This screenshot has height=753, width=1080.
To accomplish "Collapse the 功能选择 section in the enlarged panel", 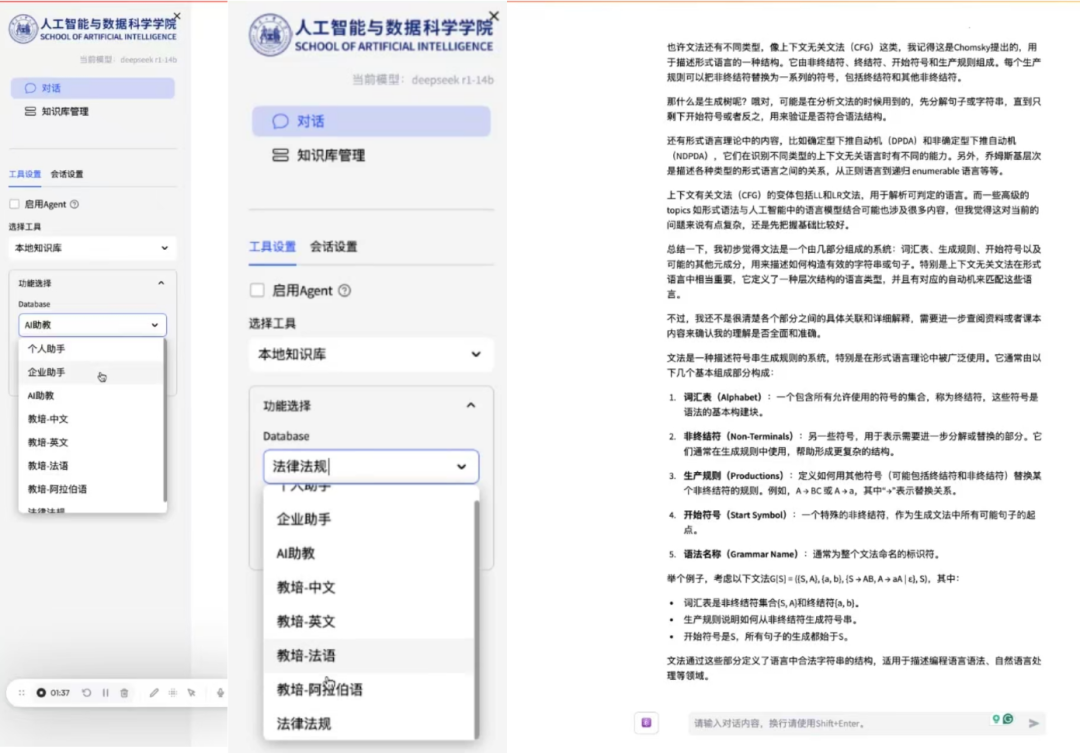I will [470, 406].
